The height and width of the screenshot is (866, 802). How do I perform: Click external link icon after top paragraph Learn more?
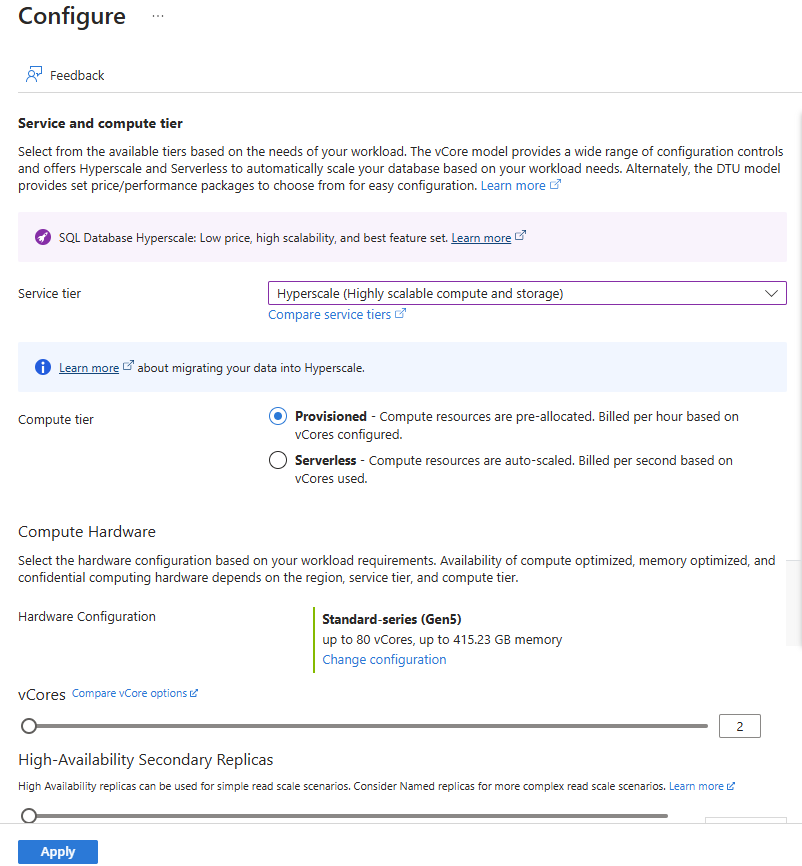(x=556, y=184)
